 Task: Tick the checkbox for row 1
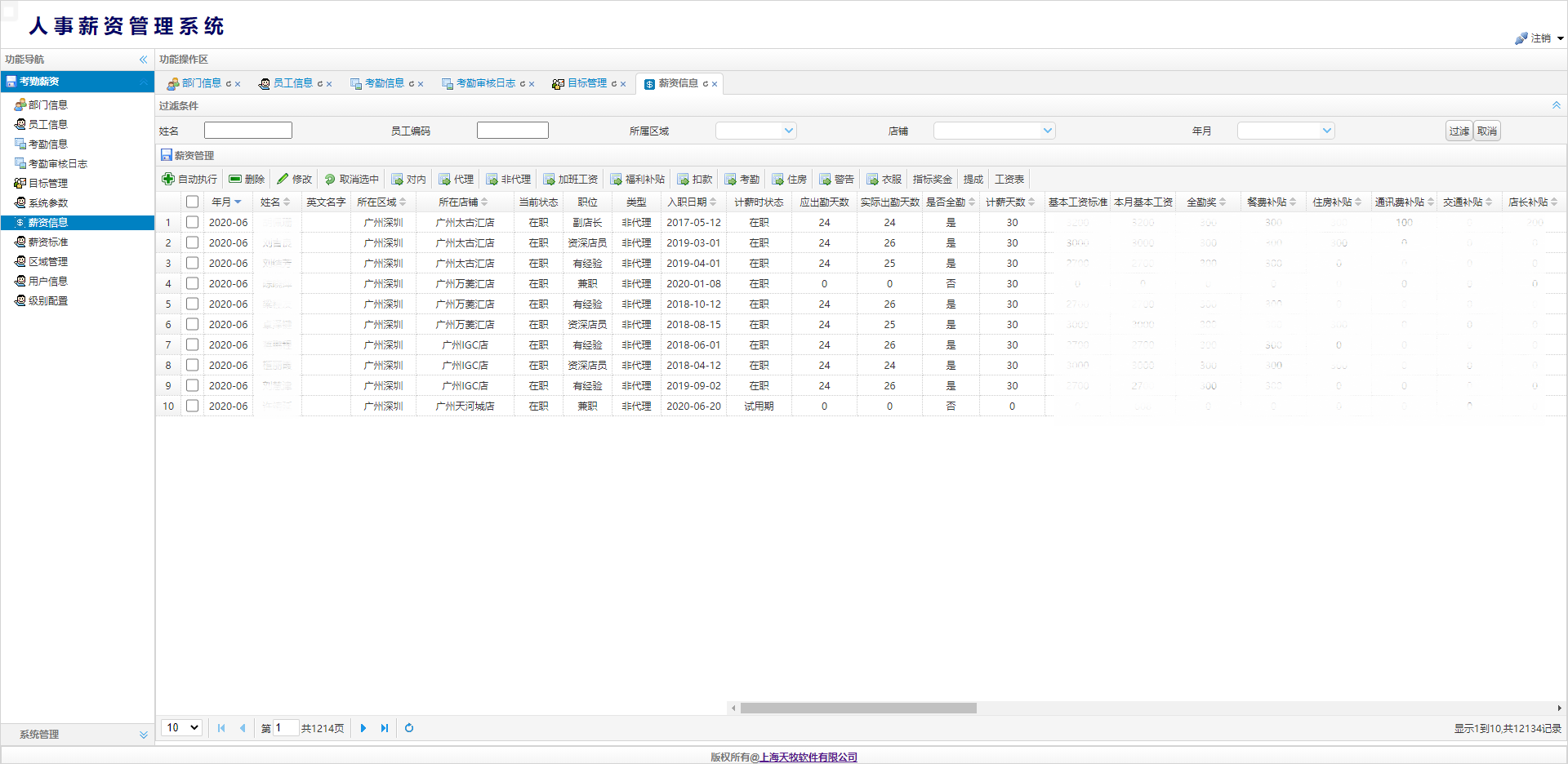click(x=192, y=222)
